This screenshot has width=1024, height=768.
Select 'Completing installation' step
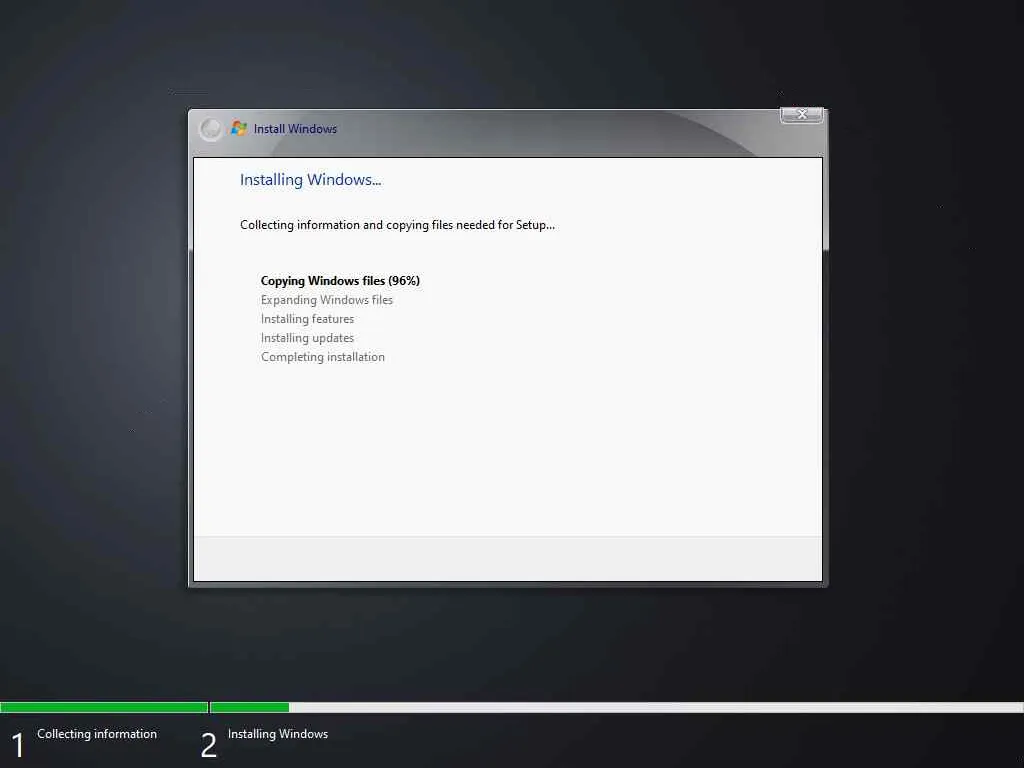(x=323, y=357)
